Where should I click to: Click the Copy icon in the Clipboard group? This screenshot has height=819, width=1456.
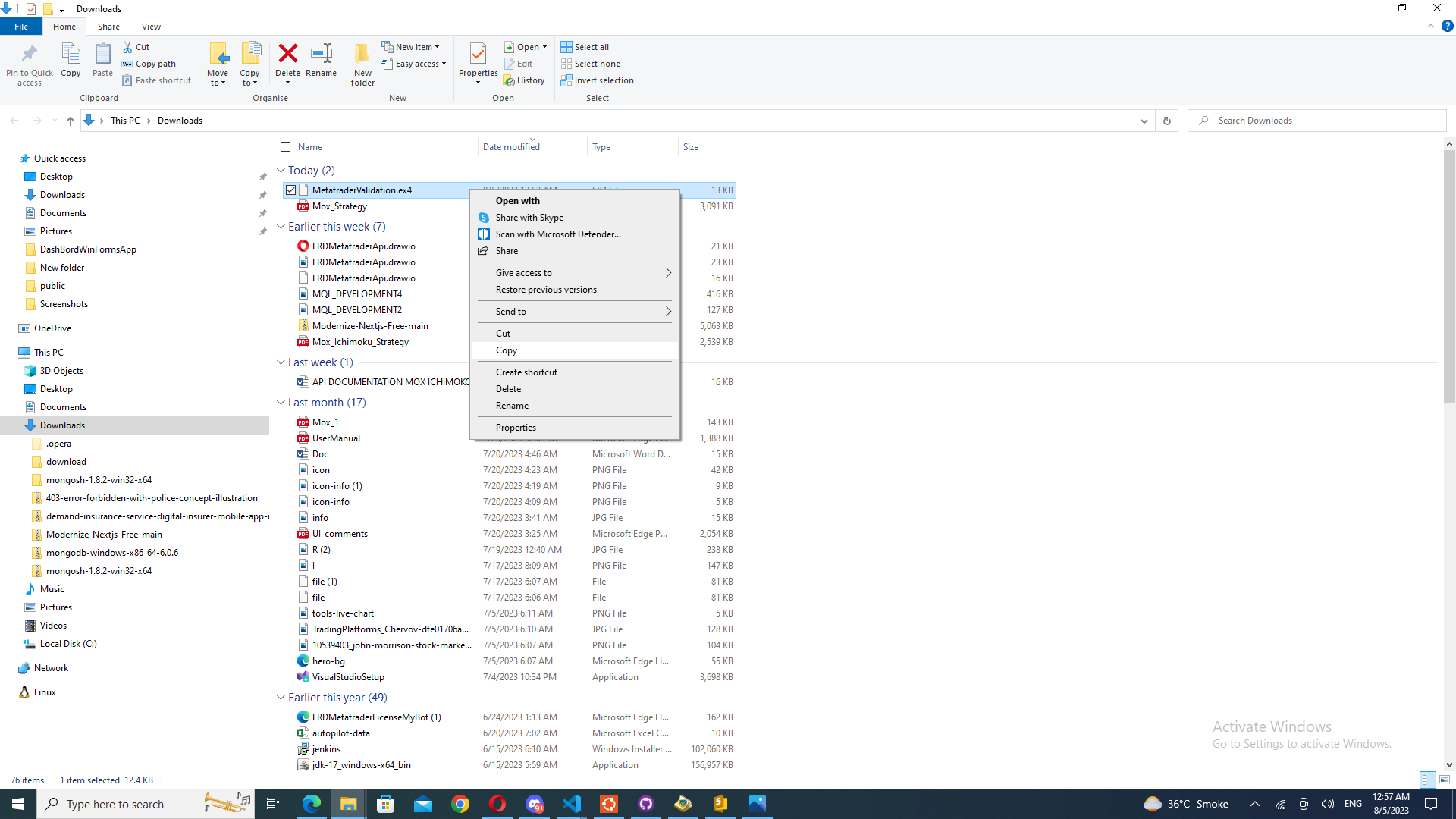tap(71, 62)
